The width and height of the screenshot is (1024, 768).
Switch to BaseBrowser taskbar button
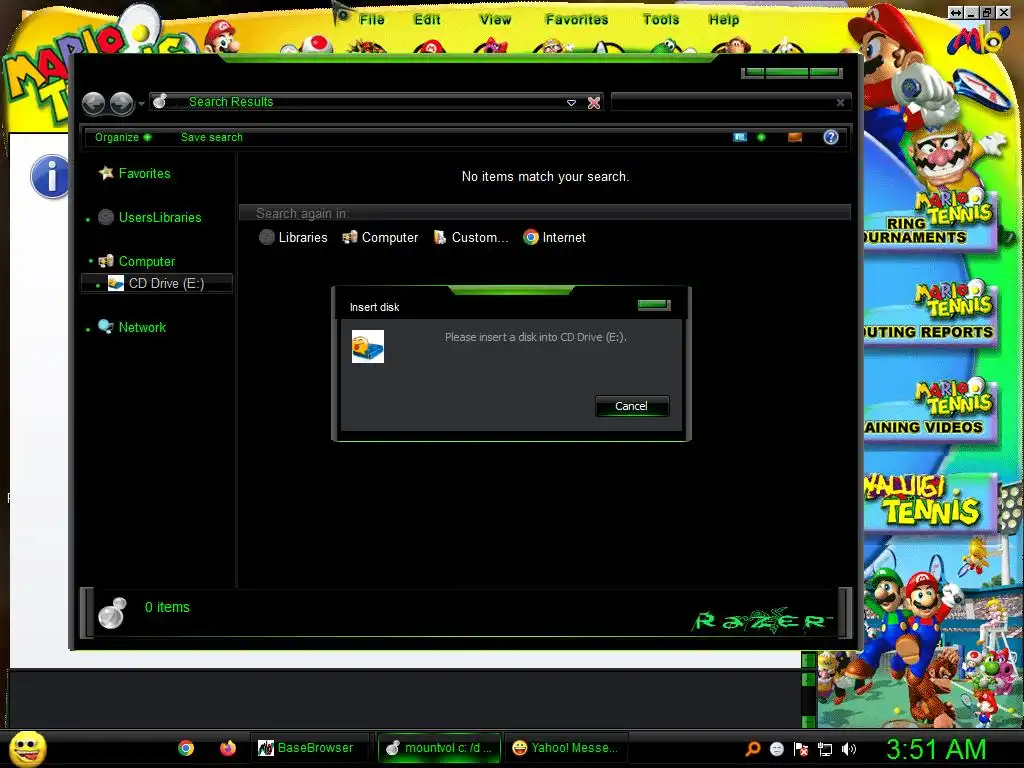click(310, 748)
